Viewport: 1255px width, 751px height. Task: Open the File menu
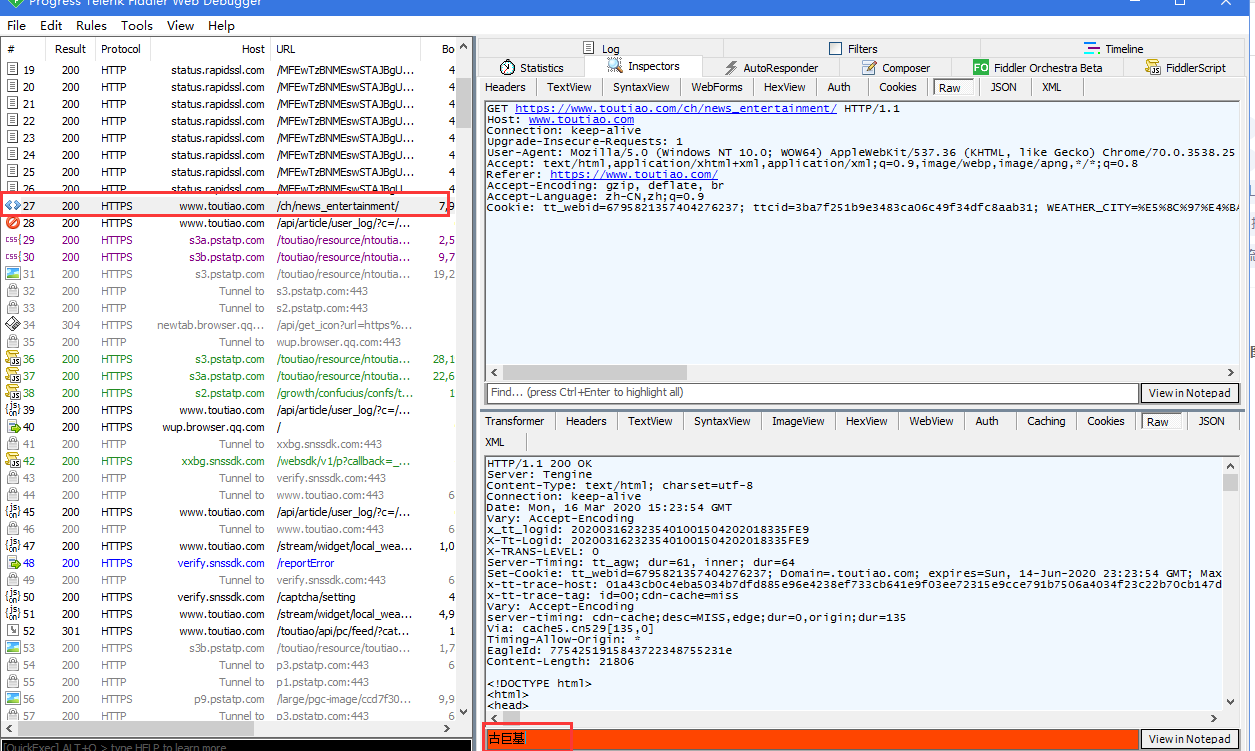[x=16, y=25]
